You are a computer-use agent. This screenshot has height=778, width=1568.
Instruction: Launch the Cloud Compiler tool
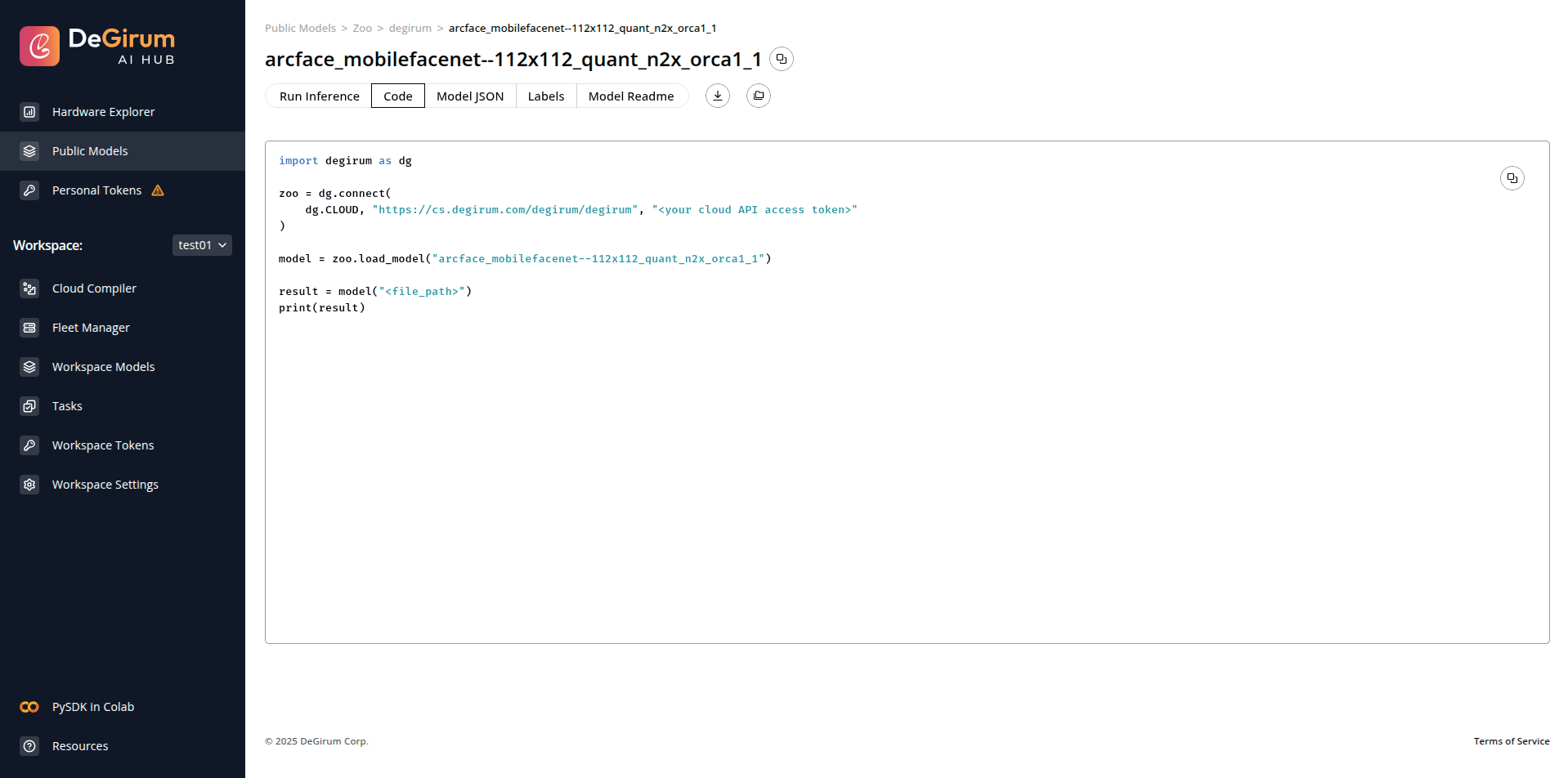click(94, 288)
